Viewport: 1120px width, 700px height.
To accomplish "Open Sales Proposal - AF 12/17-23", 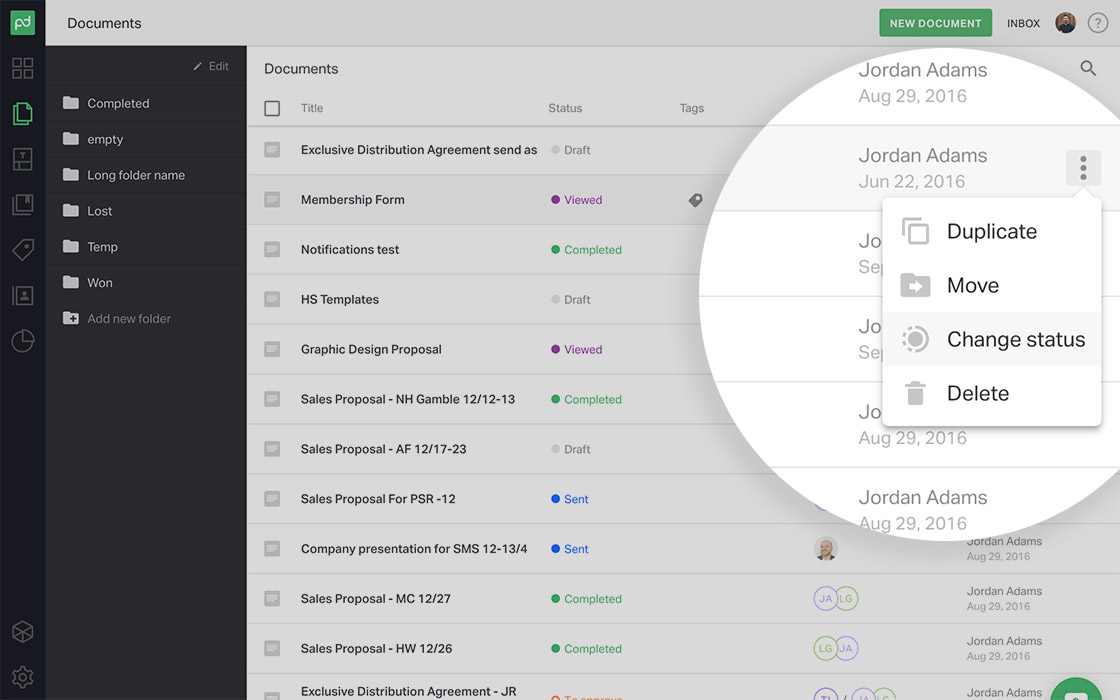I will pyautogui.click(x=384, y=449).
